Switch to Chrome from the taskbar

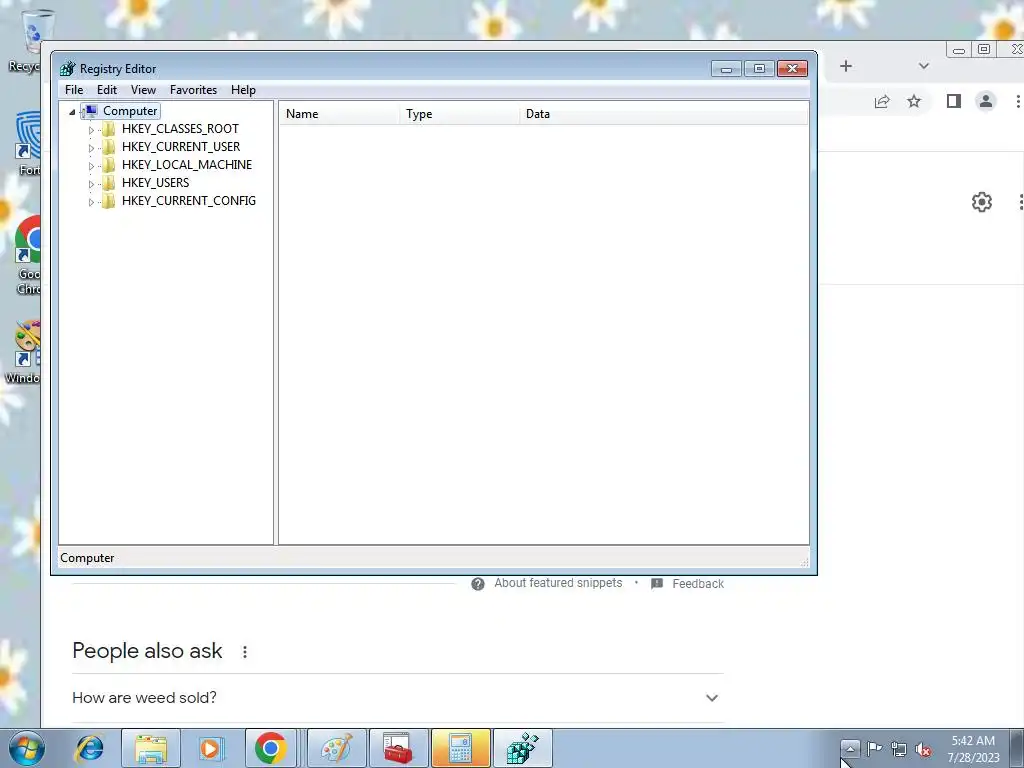271,748
